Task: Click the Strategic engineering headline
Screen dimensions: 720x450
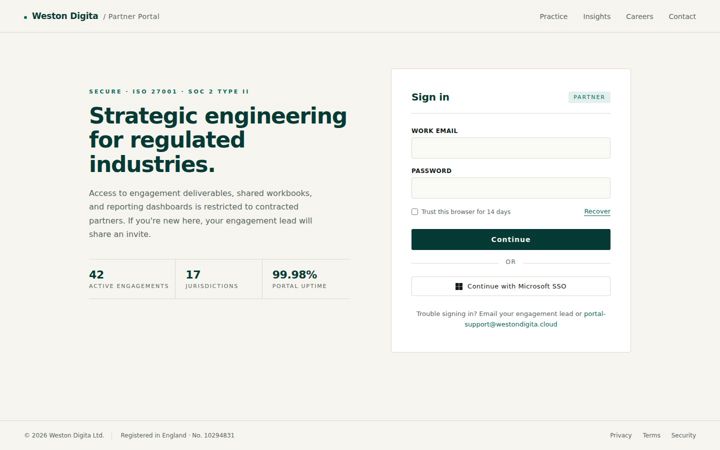Action: click(218, 140)
